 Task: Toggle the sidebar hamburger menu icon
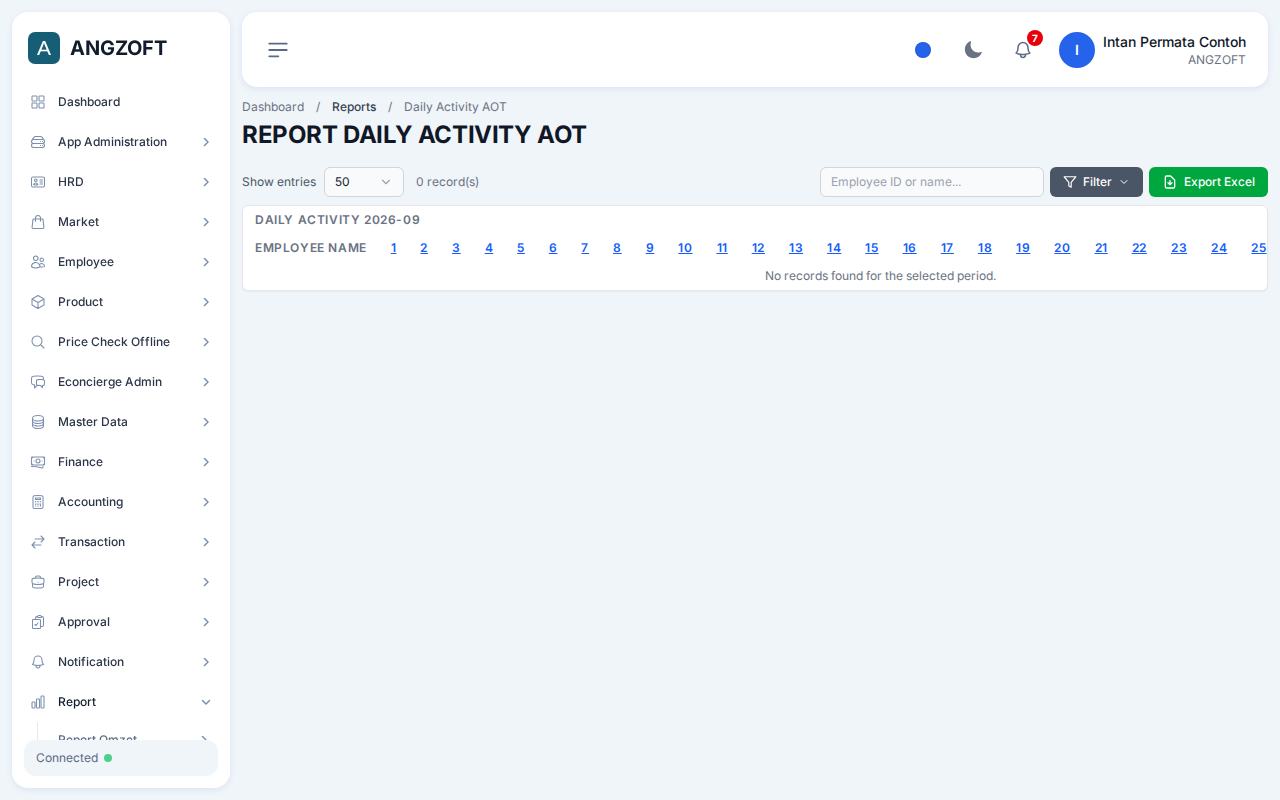[x=278, y=50]
